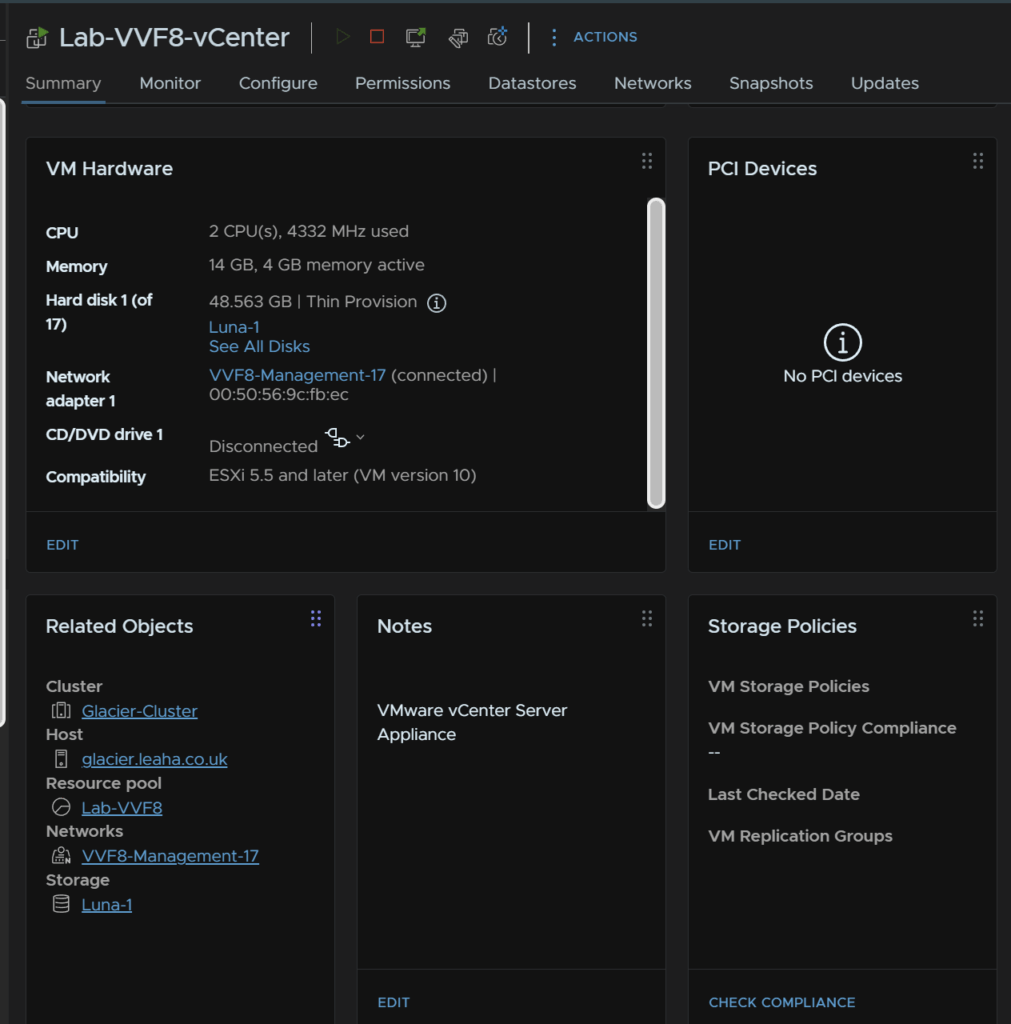Click See All Disks link
The width and height of the screenshot is (1011, 1024).
click(x=259, y=346)
